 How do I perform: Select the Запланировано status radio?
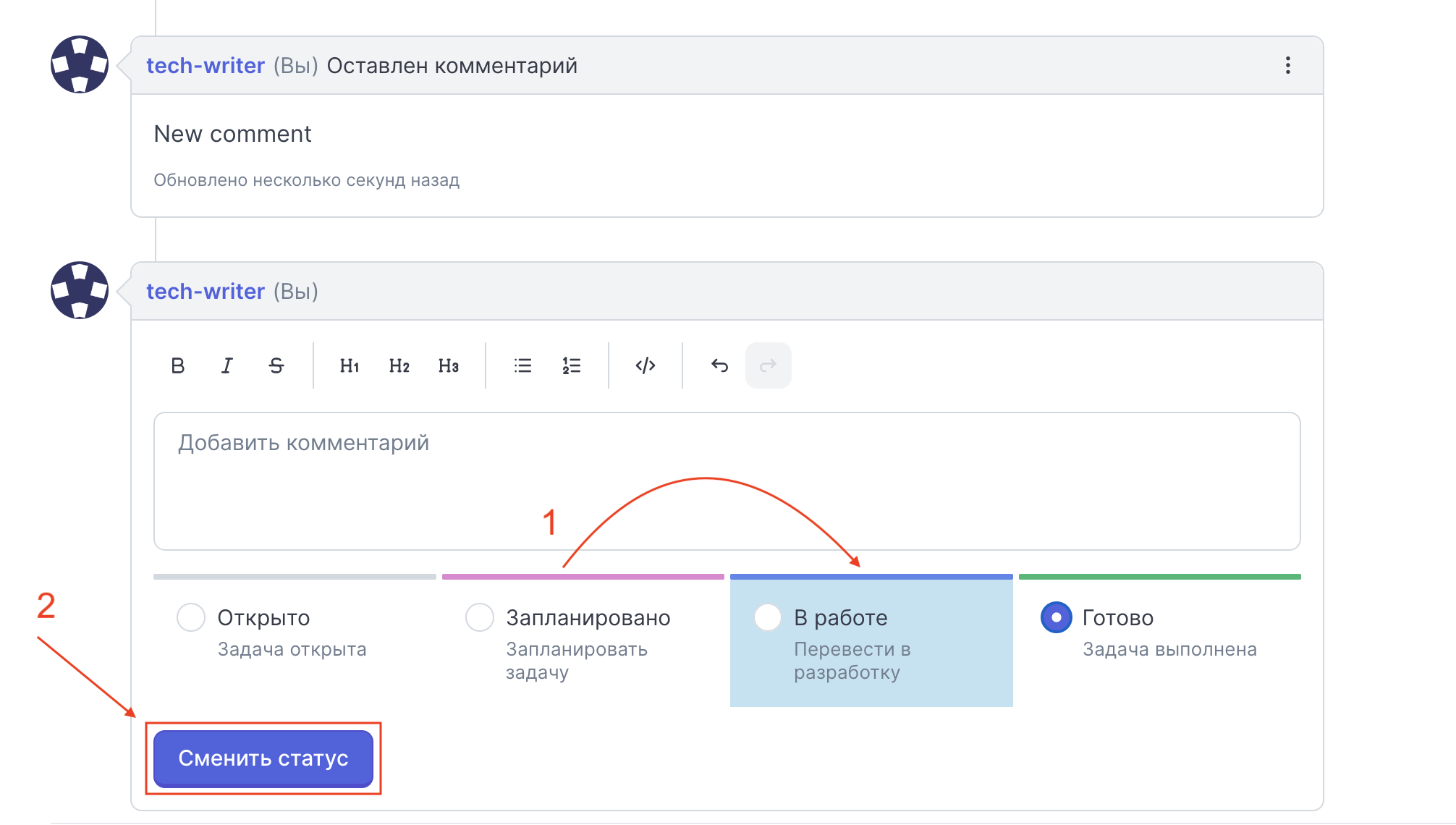click(x=480, y=617)
